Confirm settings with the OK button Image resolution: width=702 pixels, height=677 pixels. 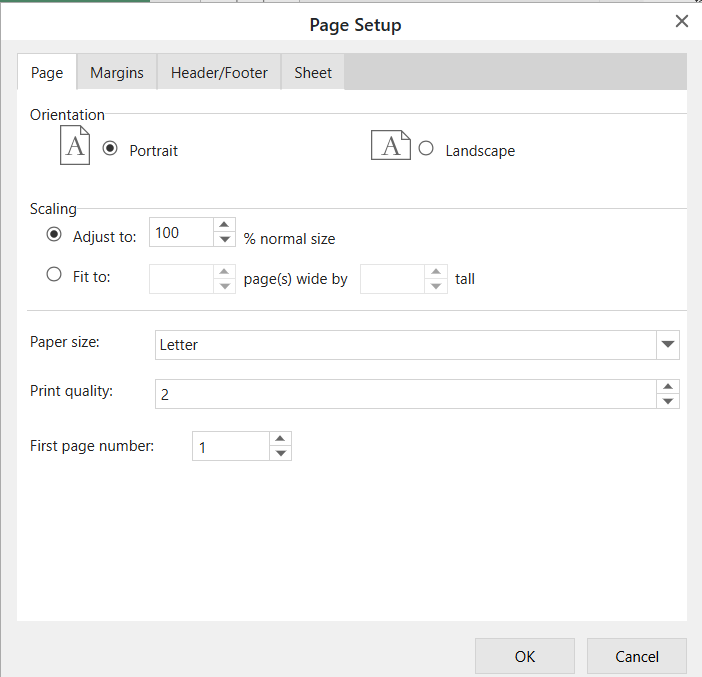pyautogui.click(x=525, y=656)
